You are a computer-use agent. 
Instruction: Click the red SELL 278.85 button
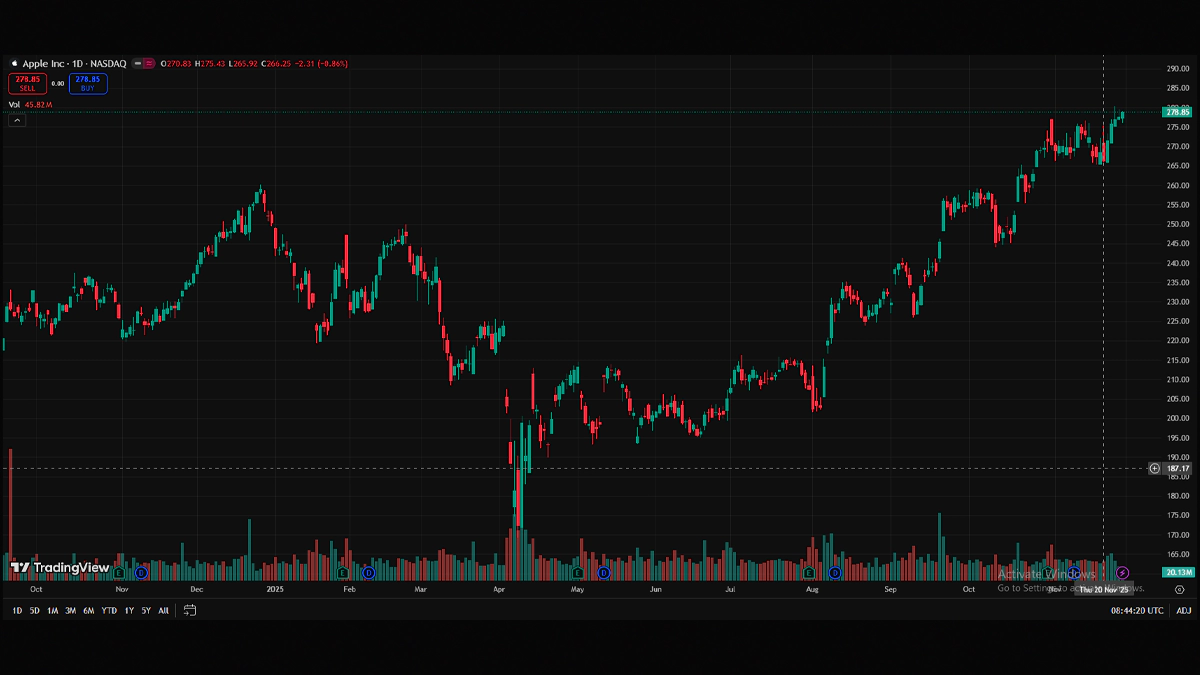[27, 83]
